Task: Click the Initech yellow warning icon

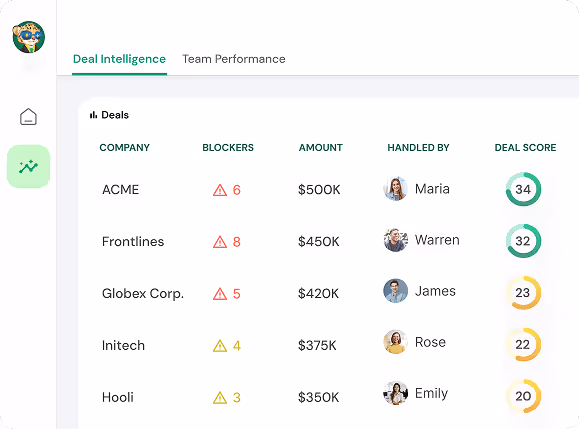Action: [x=220, y=346]
